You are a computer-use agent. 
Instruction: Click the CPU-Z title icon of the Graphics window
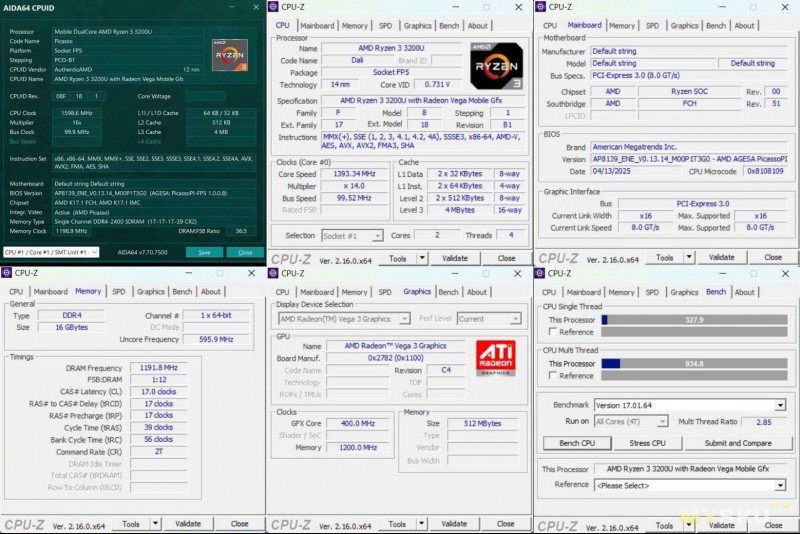(273, 273)
